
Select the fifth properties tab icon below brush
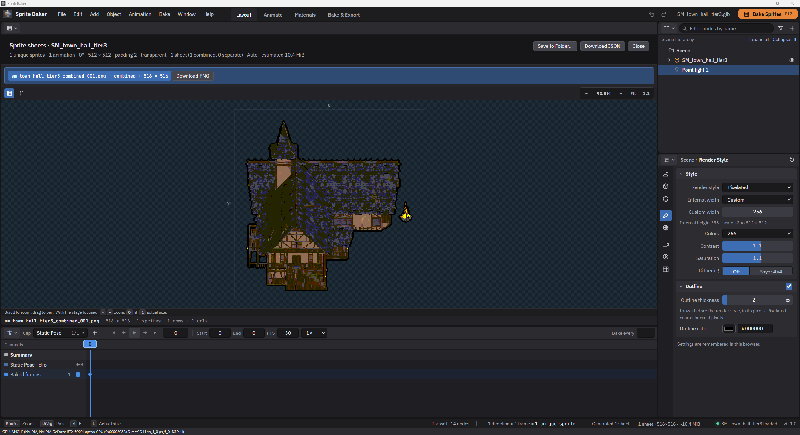pyautogui.click(x=665, y=228)
